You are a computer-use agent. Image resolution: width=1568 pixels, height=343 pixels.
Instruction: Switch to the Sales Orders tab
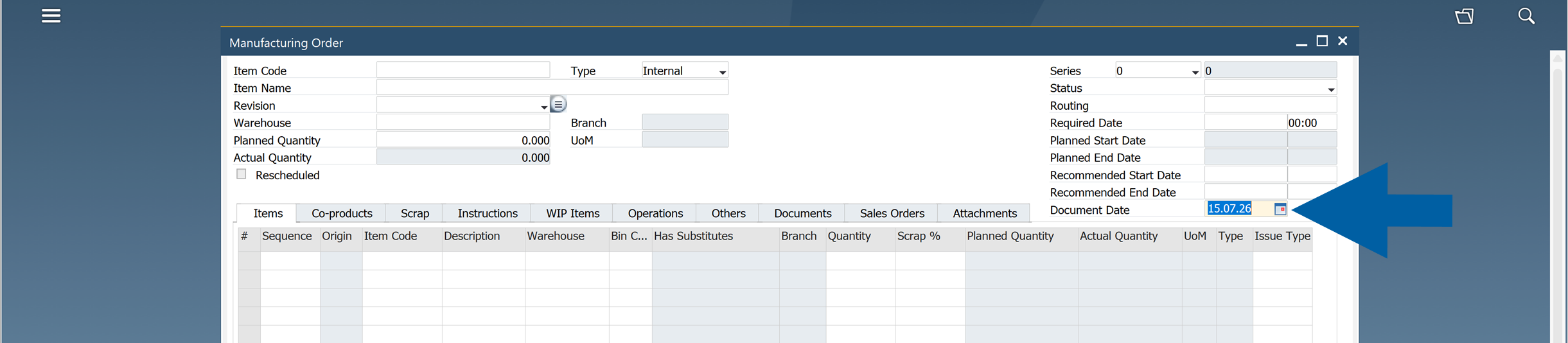(x=892, y=213)
